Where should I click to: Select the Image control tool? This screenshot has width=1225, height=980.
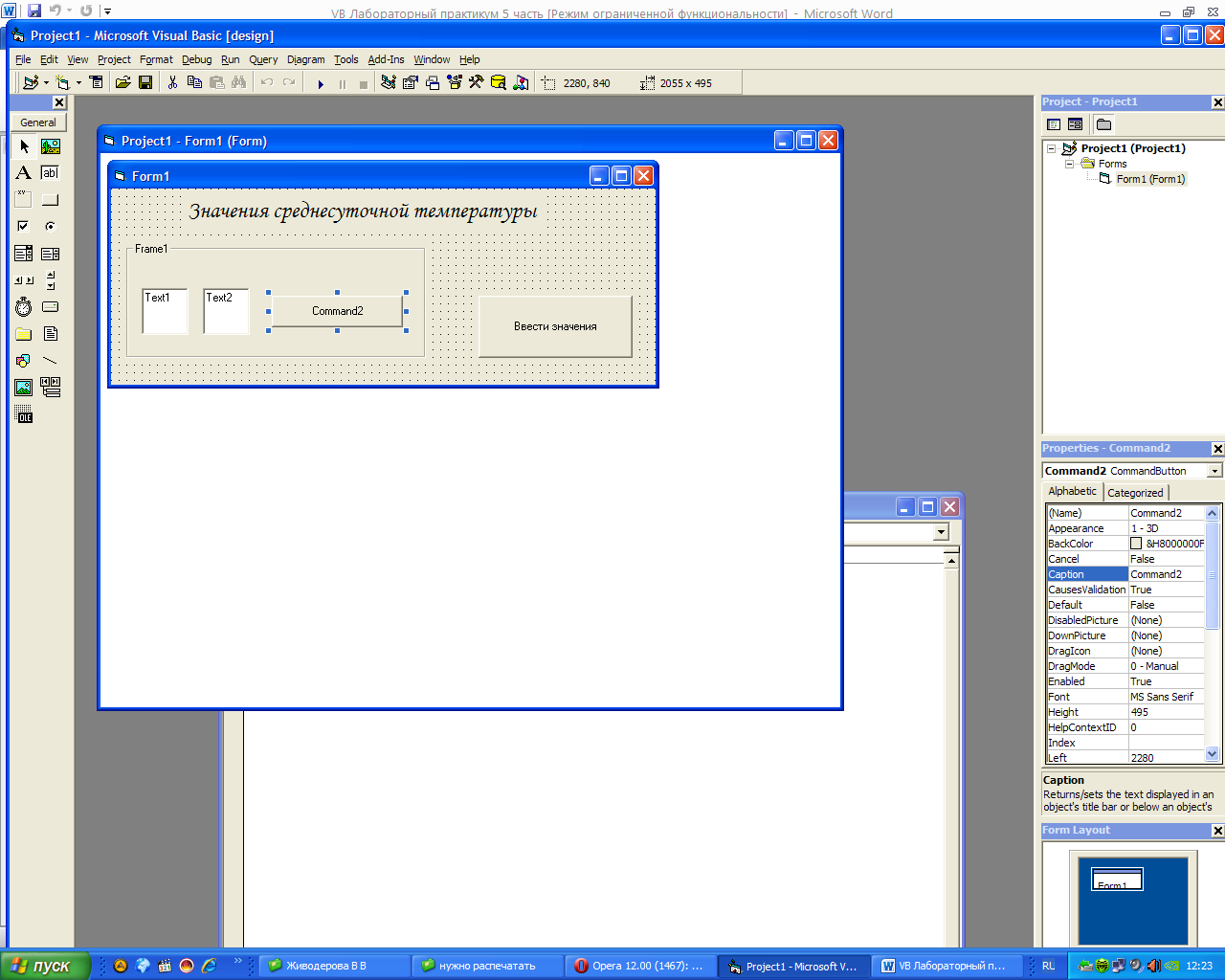(24, 388)
